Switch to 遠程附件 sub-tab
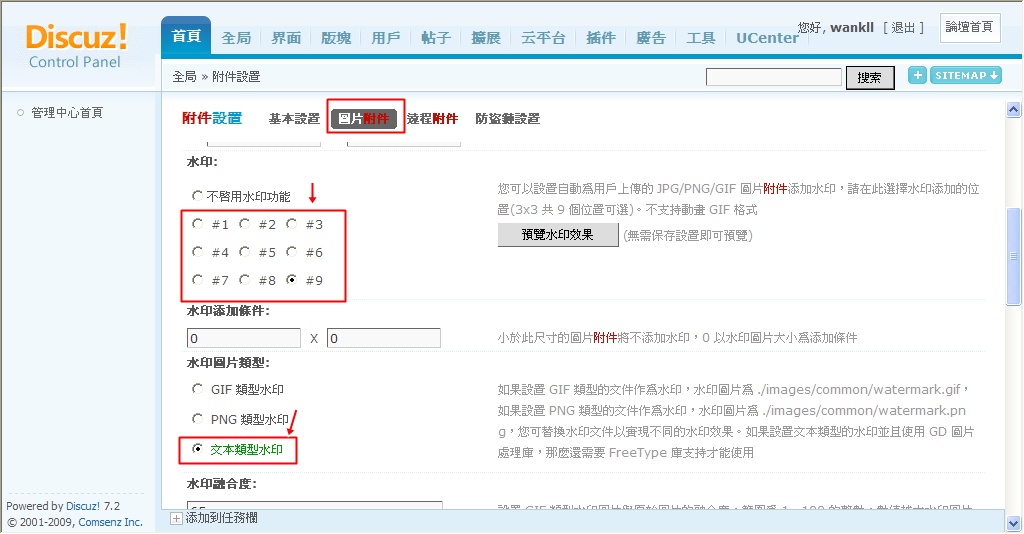1024x534 pixels. click(x=432, y=119)
